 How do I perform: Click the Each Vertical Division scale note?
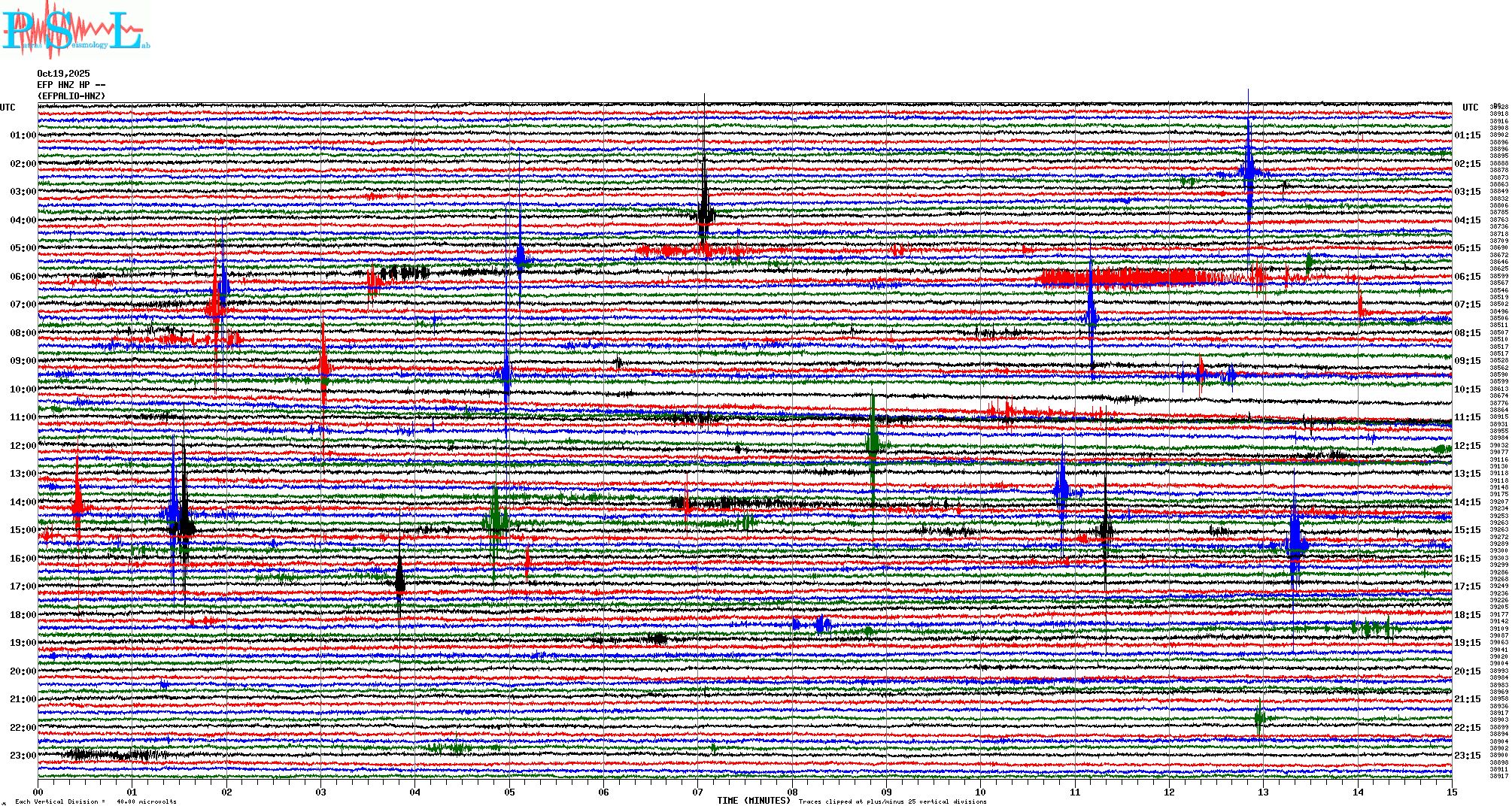(x=96, y=801)
